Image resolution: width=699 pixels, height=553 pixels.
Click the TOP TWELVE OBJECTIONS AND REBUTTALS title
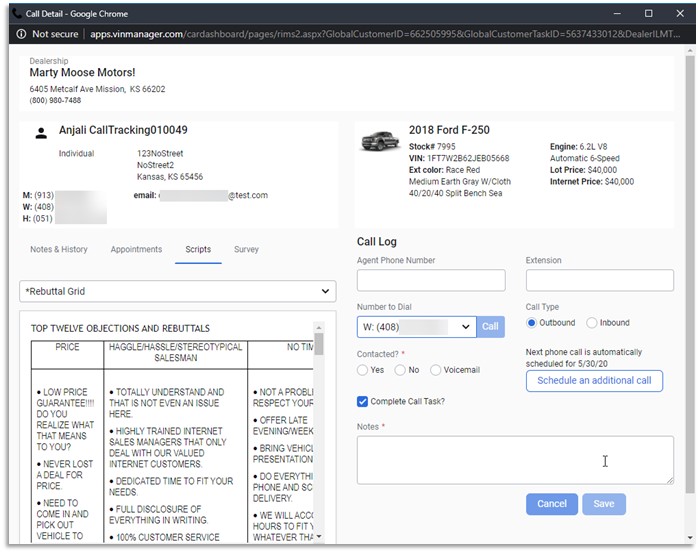click(120, 329)
